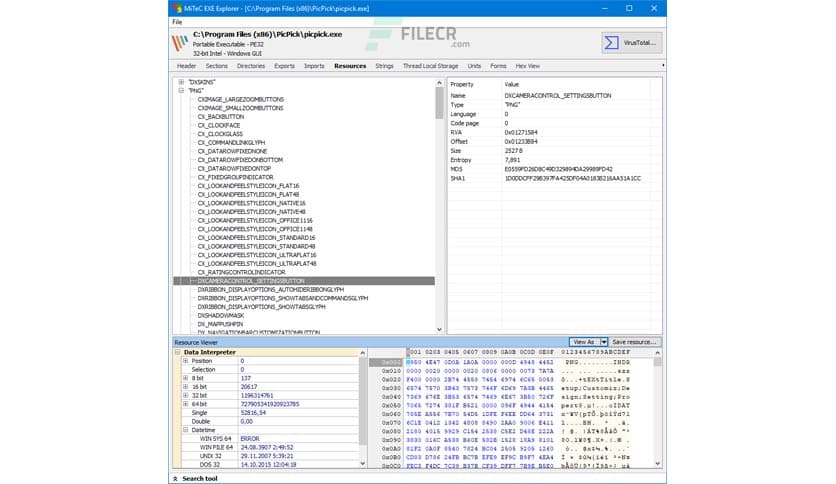
Task: Collapse the Datetime group
Action: click(x=186, y=430)
